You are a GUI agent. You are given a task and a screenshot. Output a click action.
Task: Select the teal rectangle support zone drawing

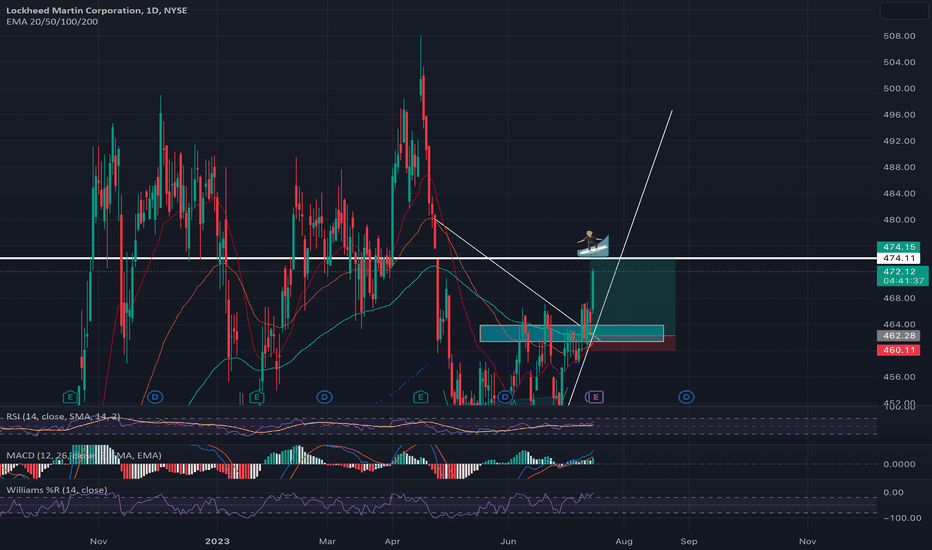click(572, 333)
